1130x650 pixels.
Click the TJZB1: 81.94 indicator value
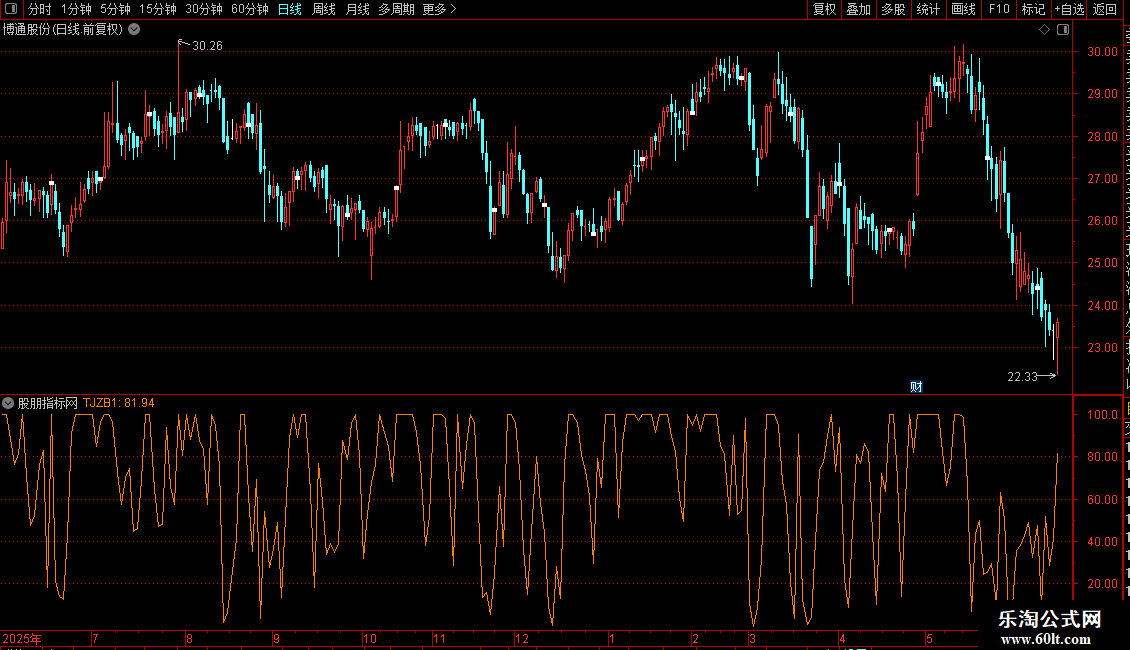119,403
